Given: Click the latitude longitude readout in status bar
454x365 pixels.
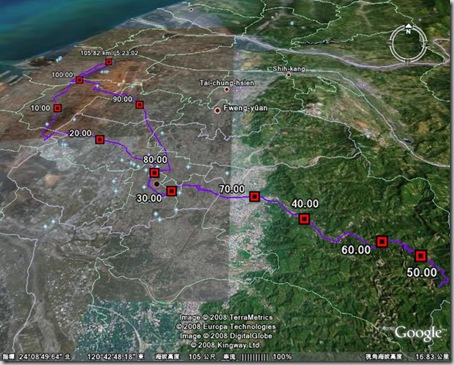Looking at the screenshot, I should (x=81, y=357).
